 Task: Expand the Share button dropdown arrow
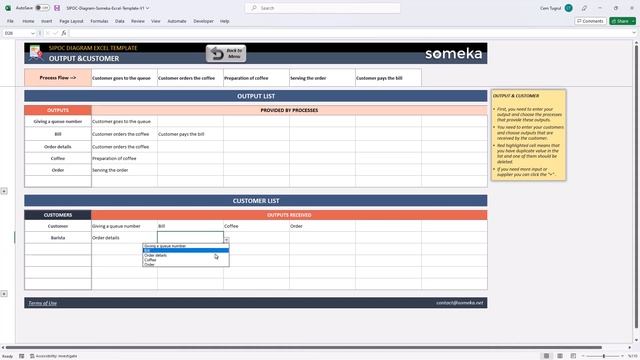pos(633,21)
